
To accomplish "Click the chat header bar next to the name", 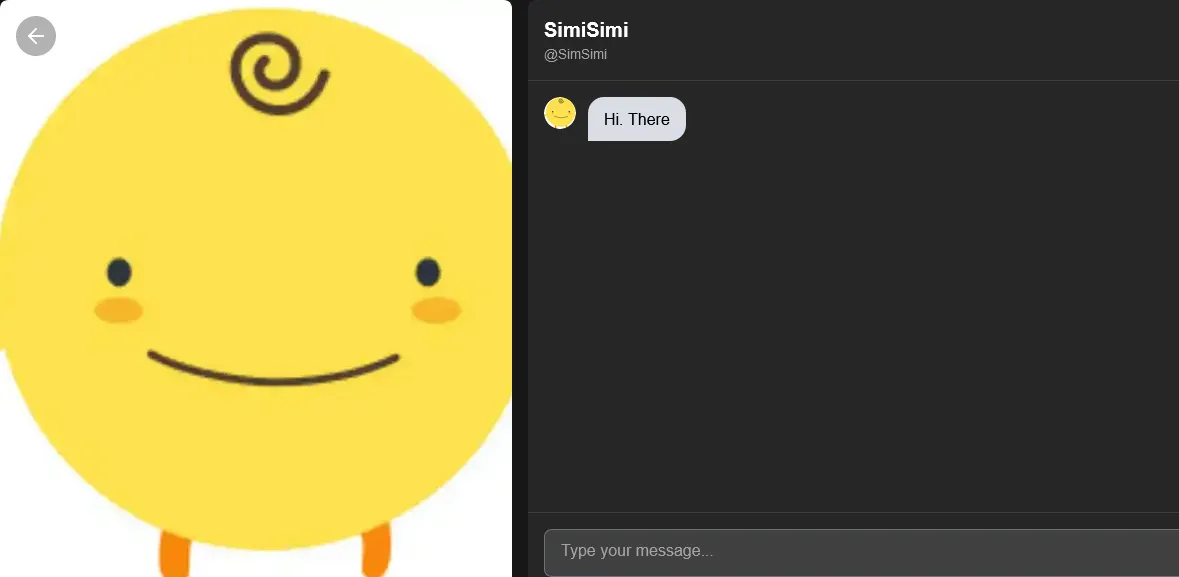I will pyautogui.click(x=902, y=40).
